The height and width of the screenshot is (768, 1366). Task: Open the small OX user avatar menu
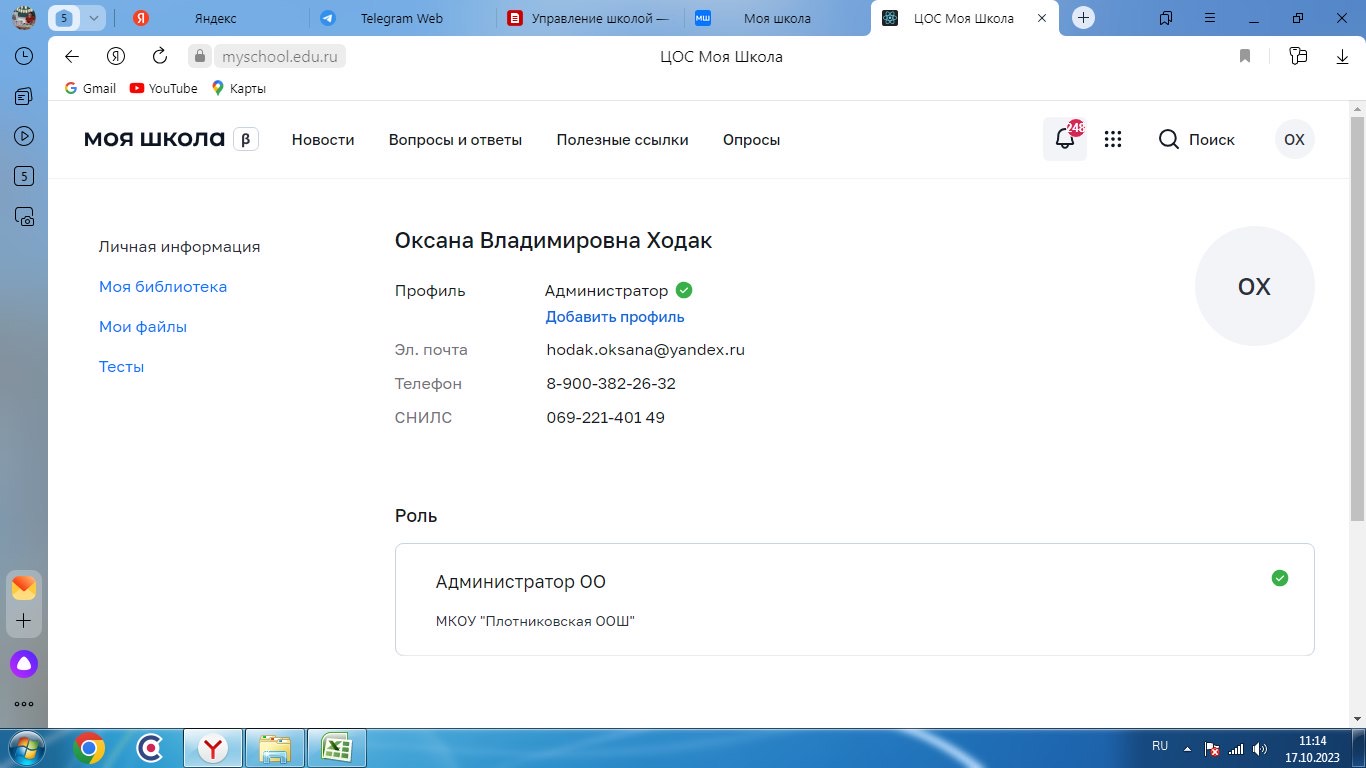coord(1294,140)
